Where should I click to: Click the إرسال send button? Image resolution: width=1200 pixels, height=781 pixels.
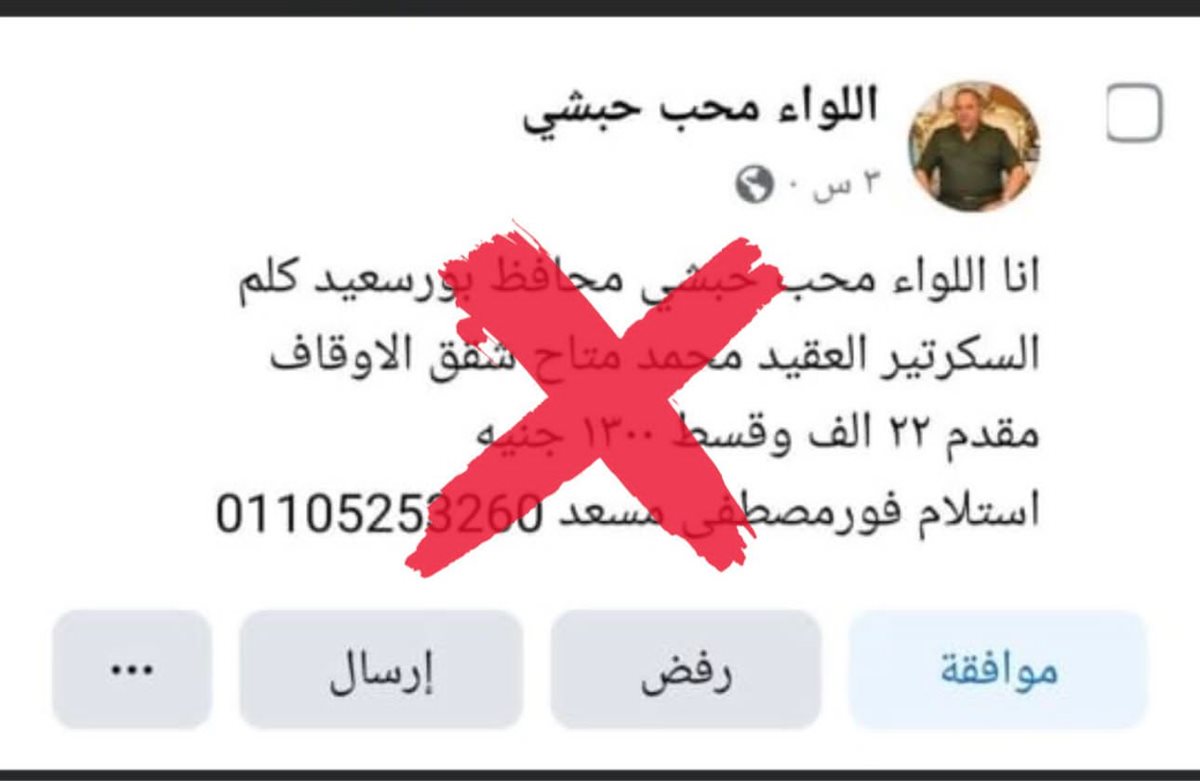click(381, 670)
